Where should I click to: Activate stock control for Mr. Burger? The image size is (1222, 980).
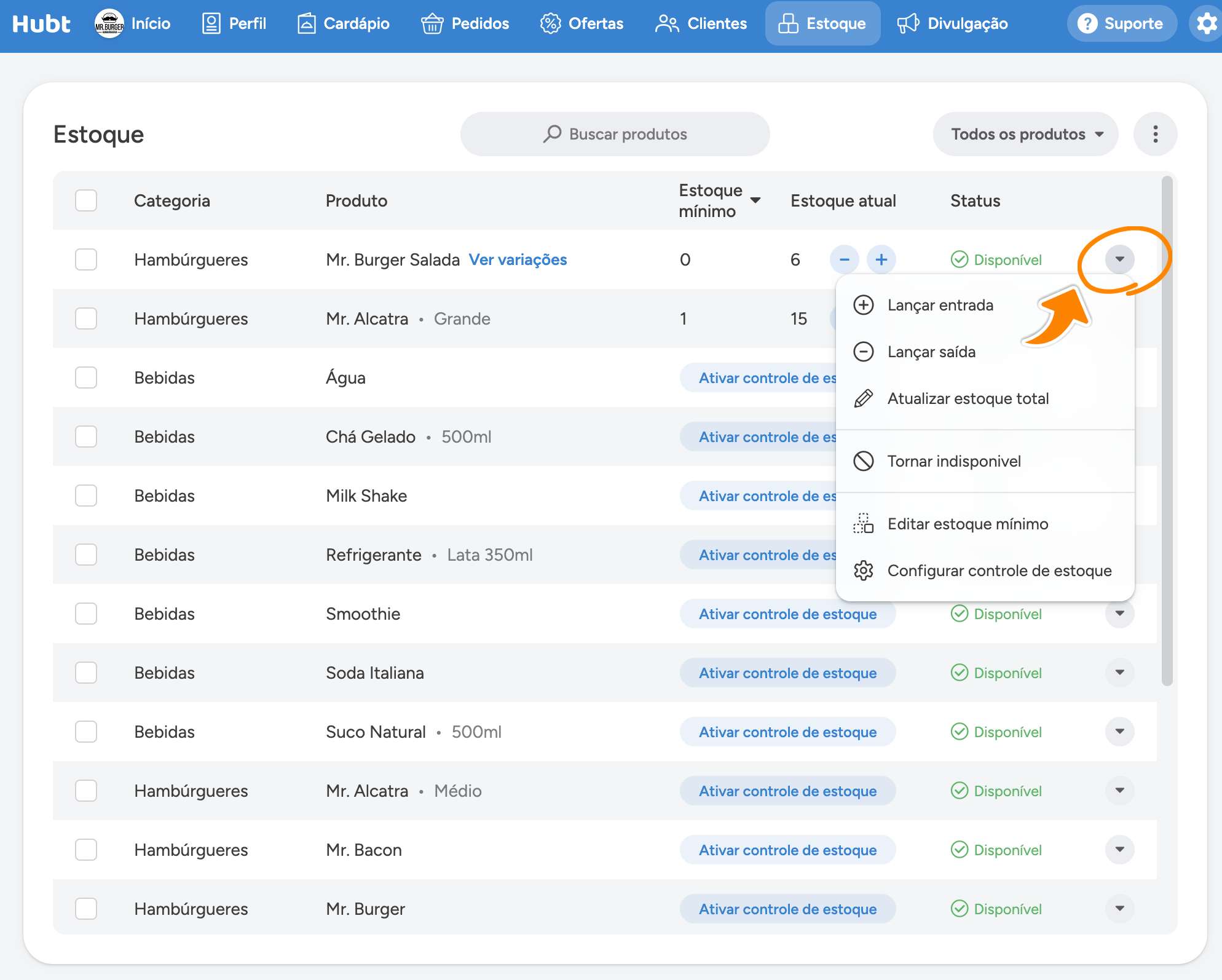click(787, 909)
